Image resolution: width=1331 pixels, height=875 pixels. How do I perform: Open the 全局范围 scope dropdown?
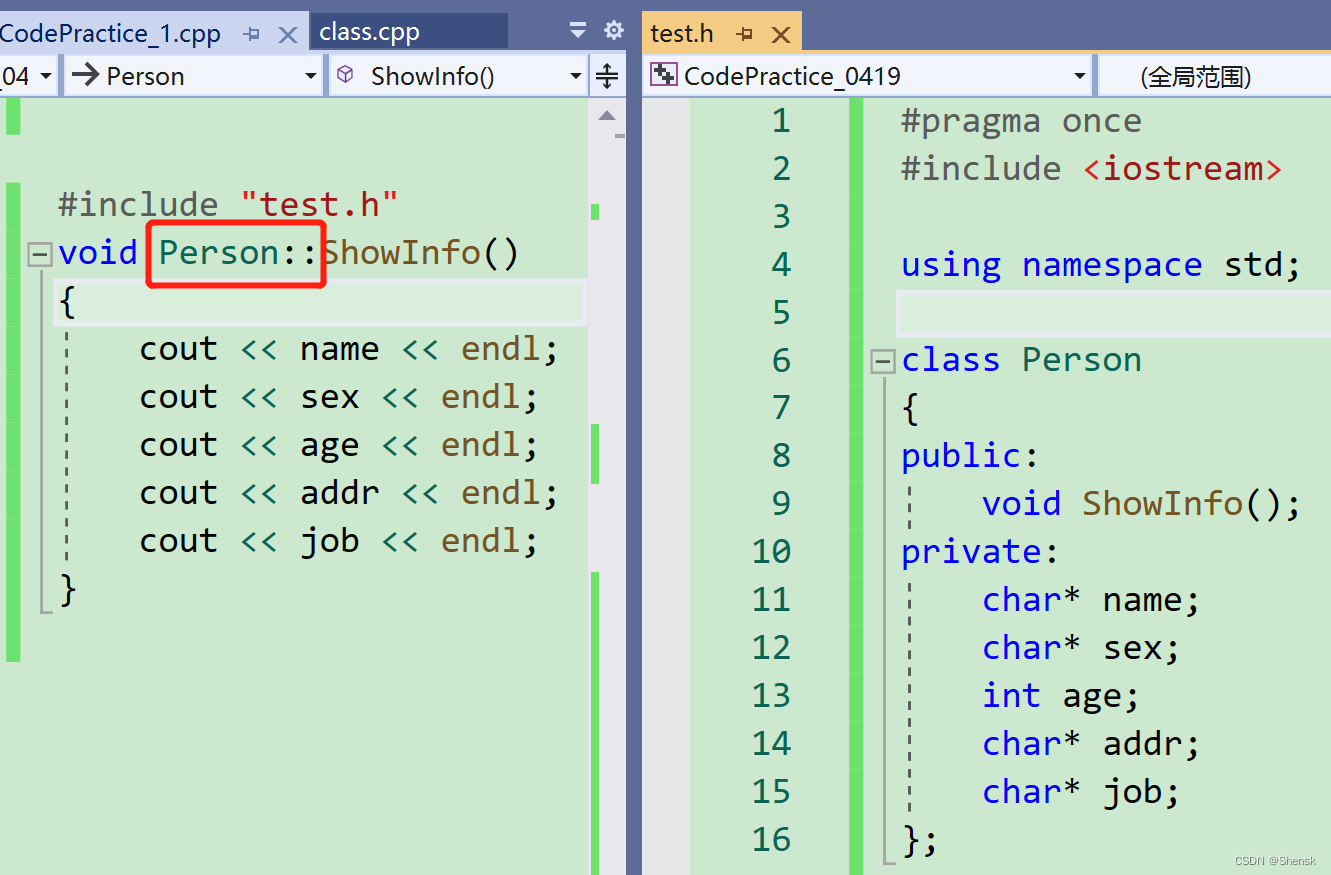click(1215, 76)
